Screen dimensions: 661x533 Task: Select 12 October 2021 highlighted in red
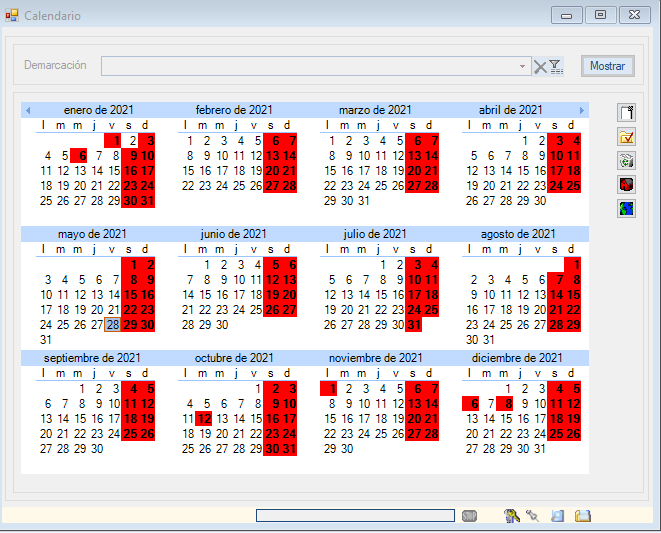tap(204, 419)
